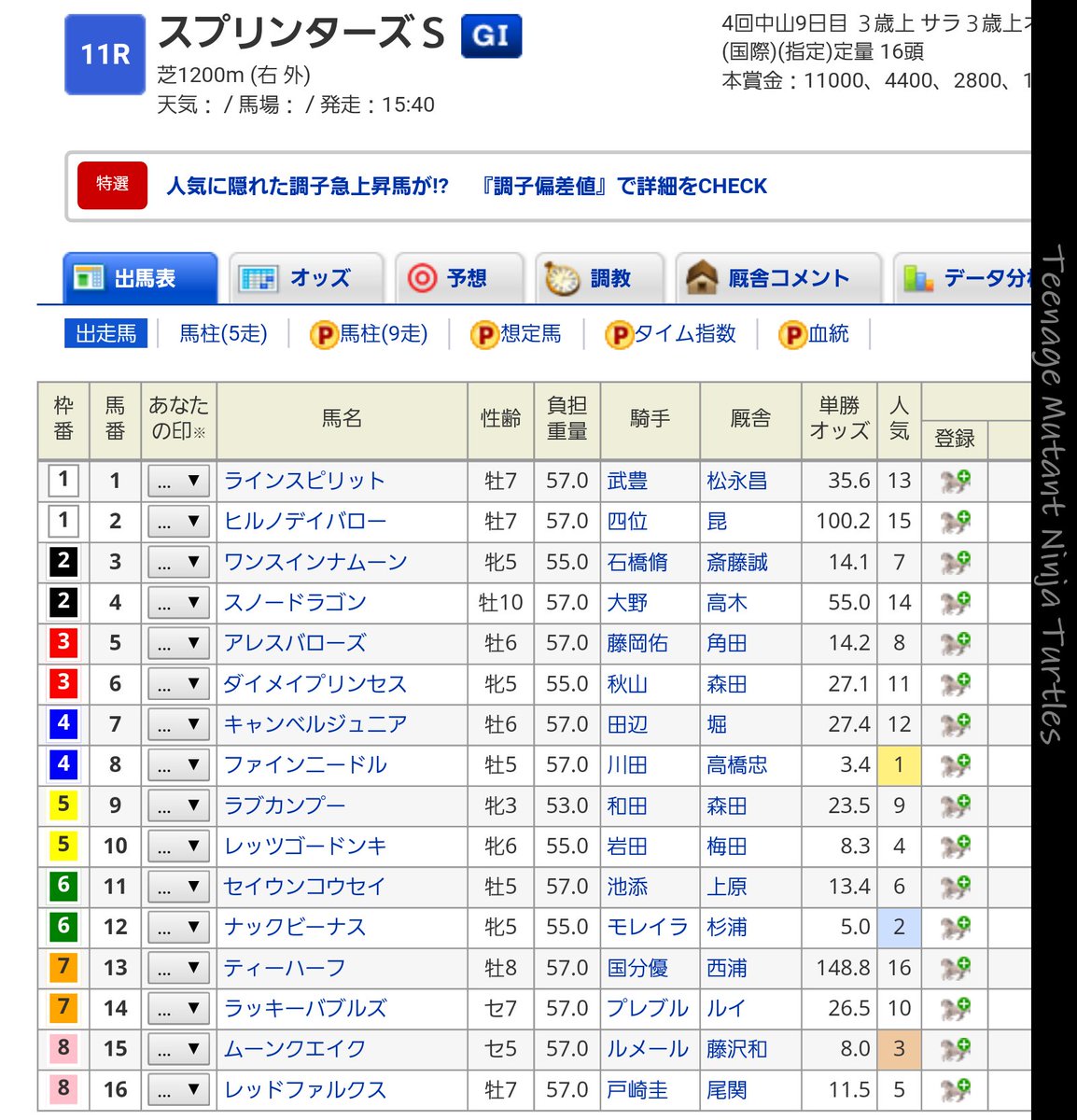
Task: Open jockey link 戸崎圭
Action: pyautogui.click(x=637, y=1090)
